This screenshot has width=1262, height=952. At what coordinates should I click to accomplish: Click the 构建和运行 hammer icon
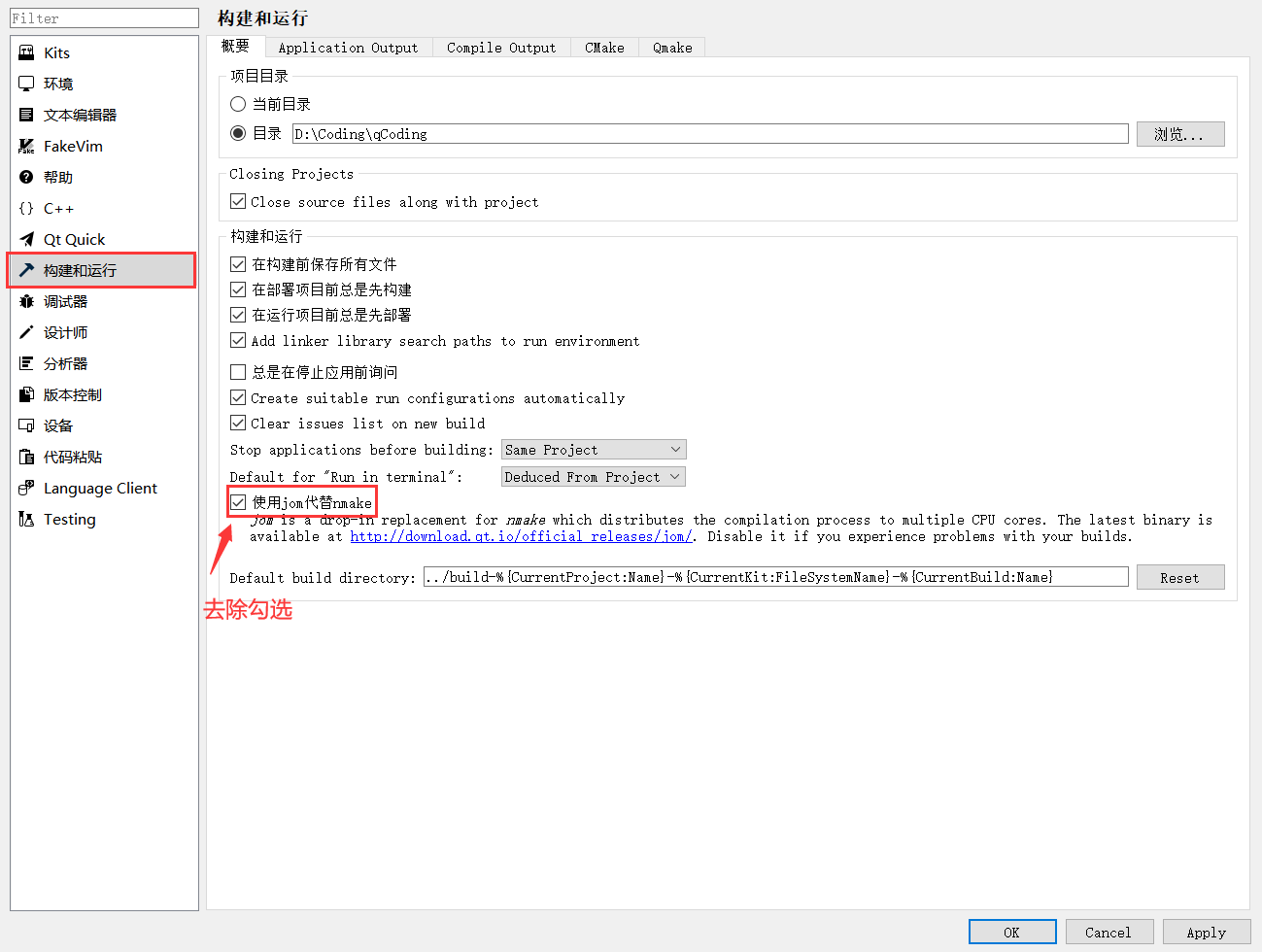click(26, 270)
